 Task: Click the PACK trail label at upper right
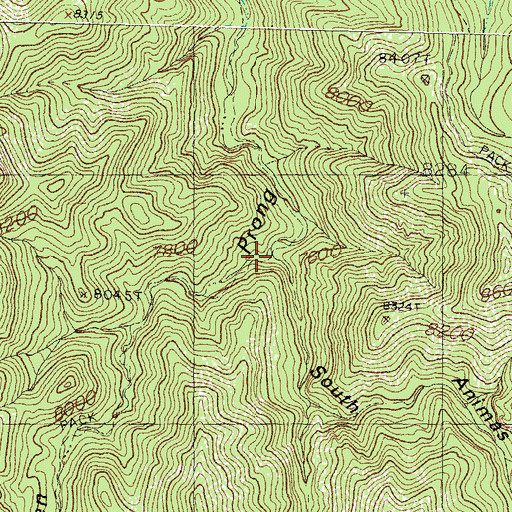point(495,158)
